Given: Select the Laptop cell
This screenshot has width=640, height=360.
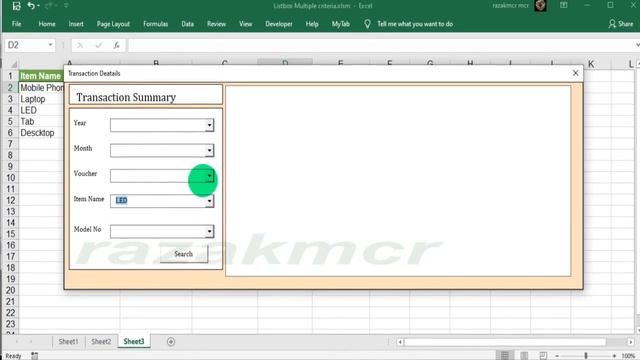Looking at the screenshot, I should pyautogui.click(x=41, y=99).
